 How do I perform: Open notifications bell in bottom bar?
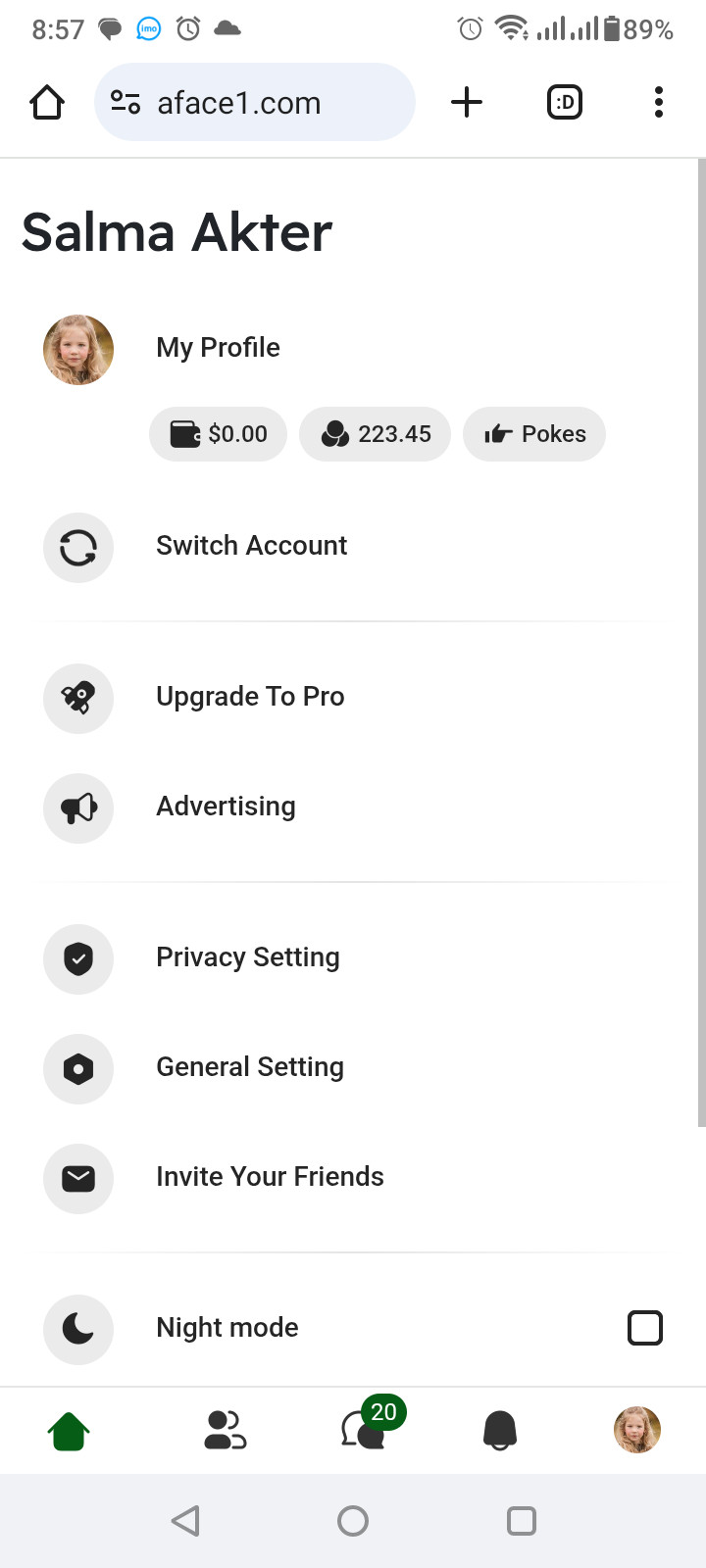500,1431
